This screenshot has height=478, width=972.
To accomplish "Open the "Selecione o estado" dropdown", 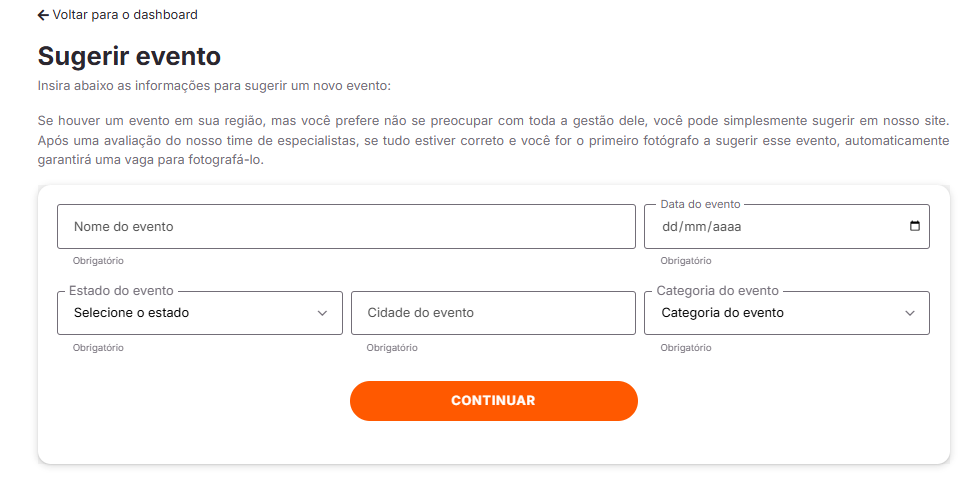I will coord(190,313).
